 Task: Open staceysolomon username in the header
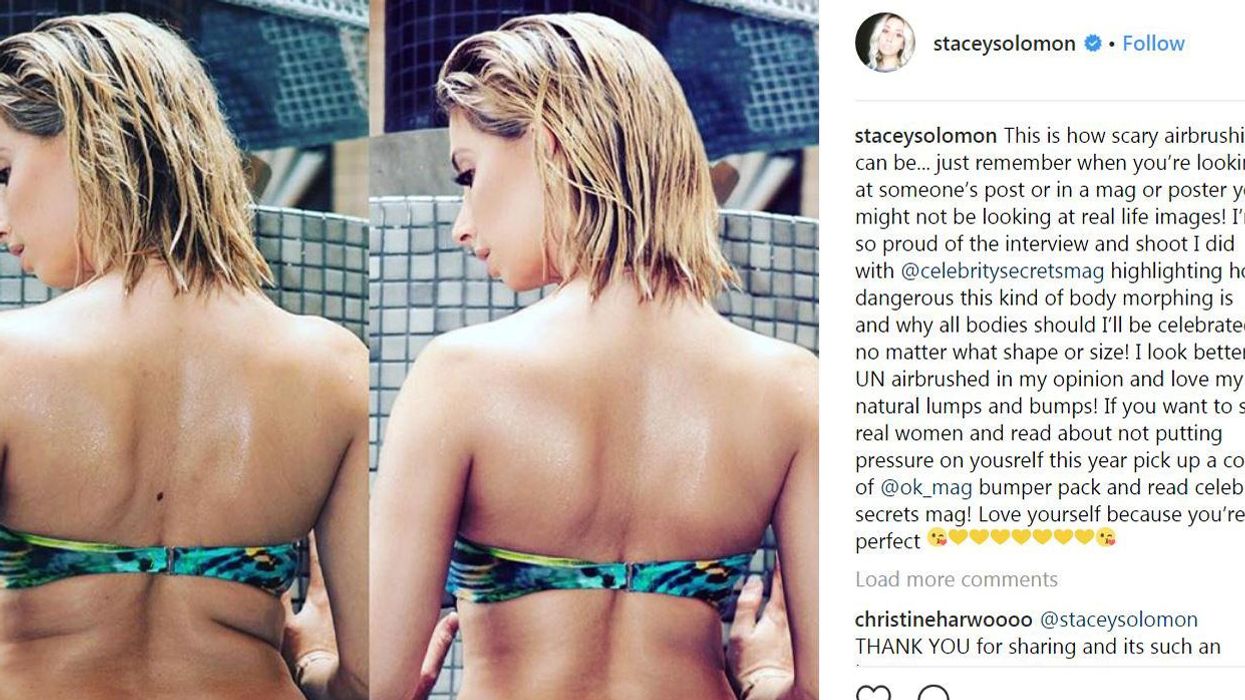point(1004,43)
